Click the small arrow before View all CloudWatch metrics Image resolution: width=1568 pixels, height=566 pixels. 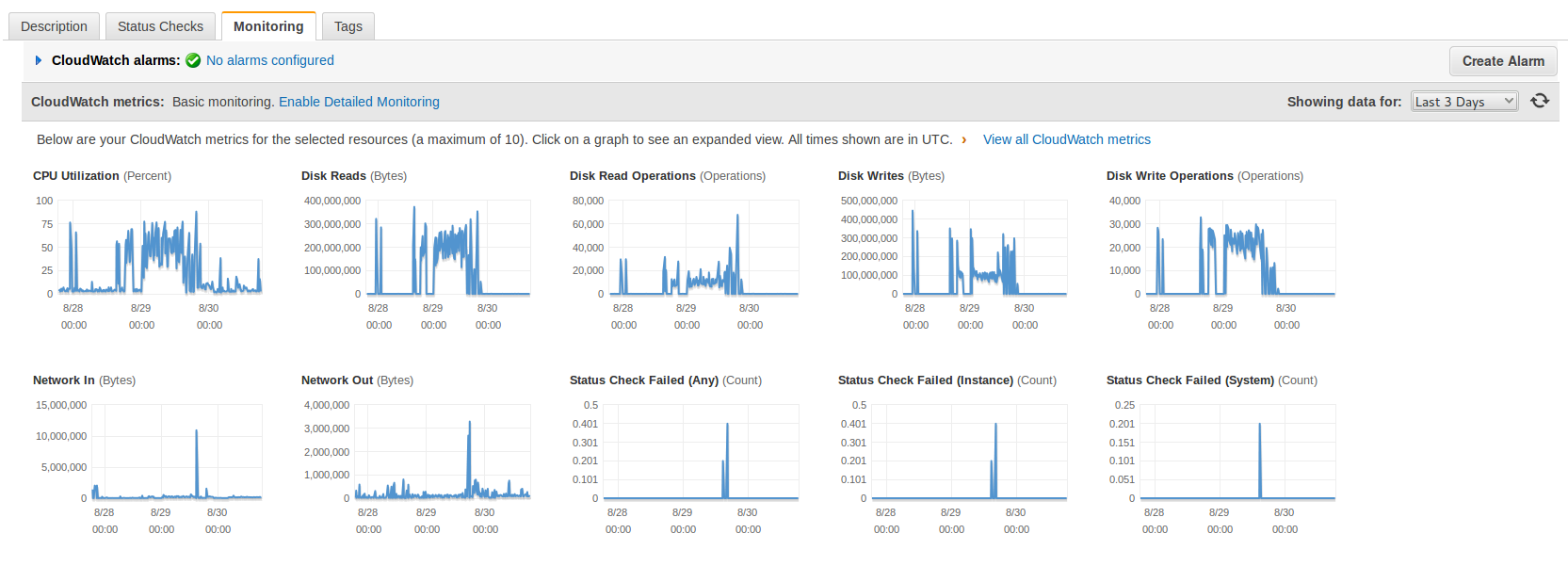(964, 139)
